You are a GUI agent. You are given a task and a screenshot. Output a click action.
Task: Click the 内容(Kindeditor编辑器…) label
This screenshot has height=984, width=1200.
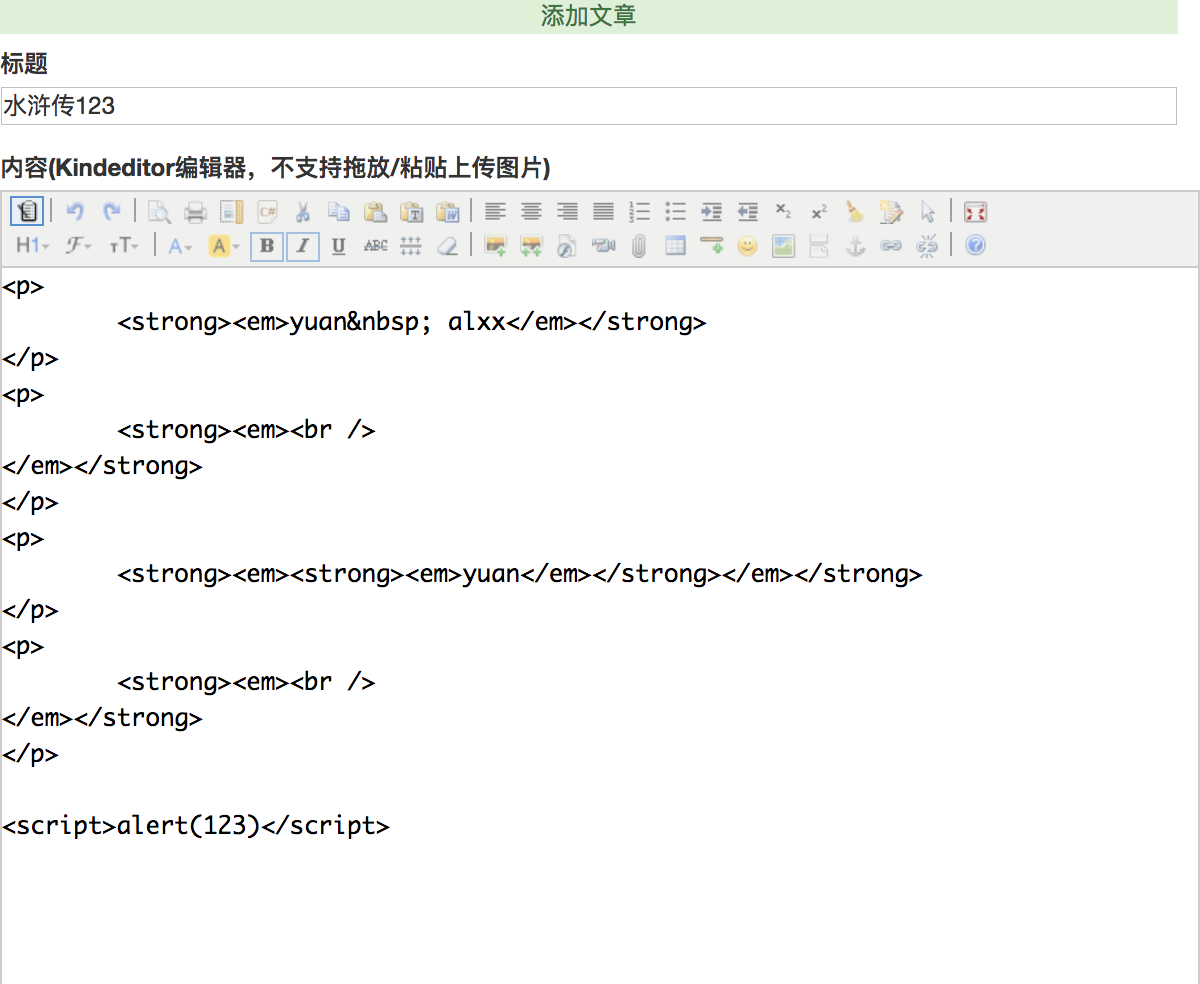tap(276, 167)
